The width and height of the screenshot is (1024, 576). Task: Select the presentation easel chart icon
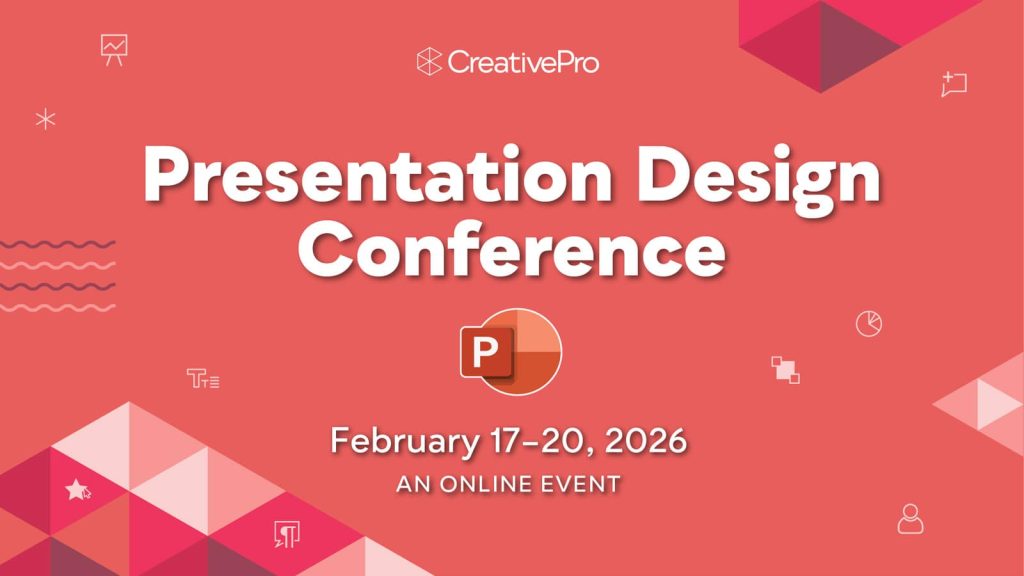114,49
